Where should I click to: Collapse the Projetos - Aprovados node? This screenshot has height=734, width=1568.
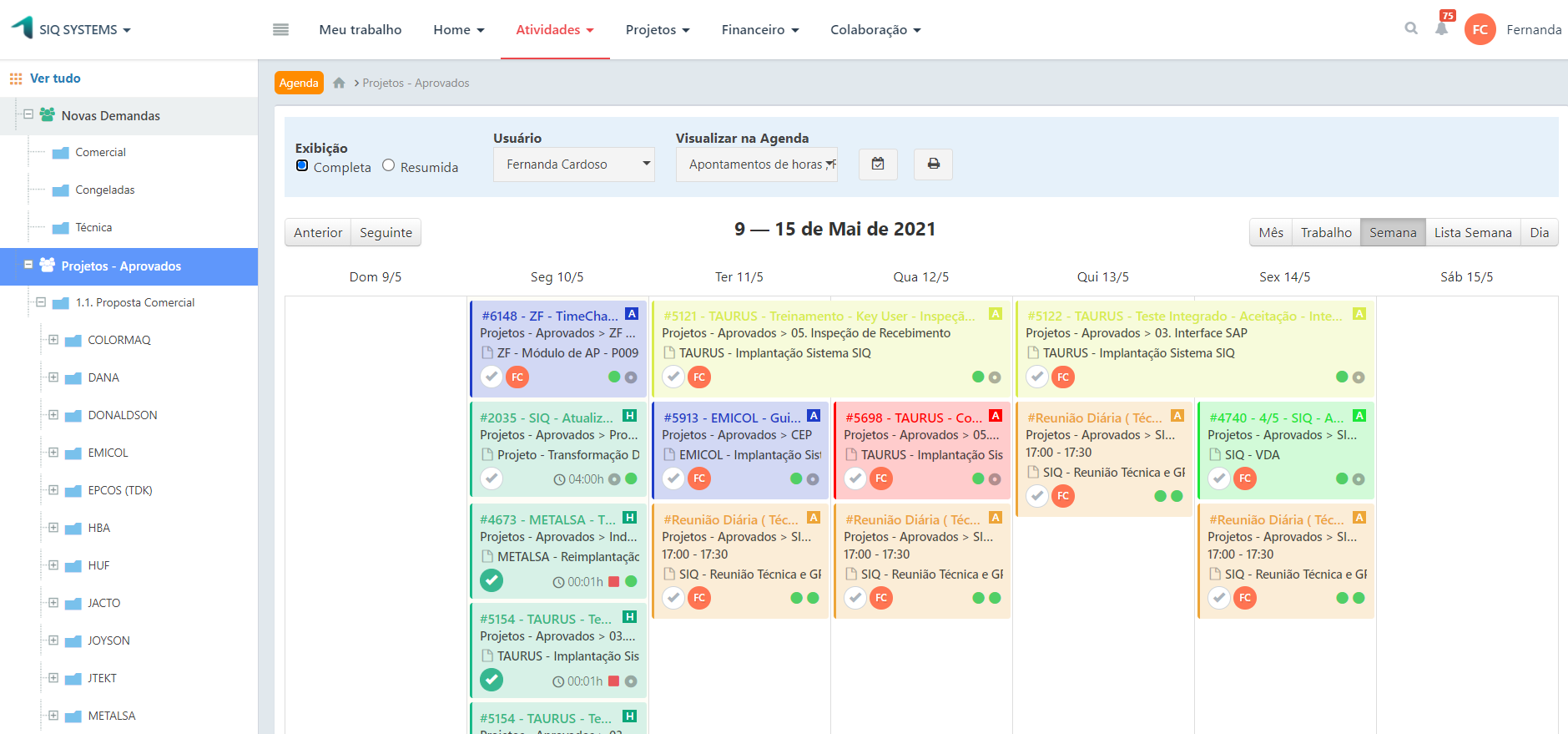pyautogui.click(x=28, y=265)
